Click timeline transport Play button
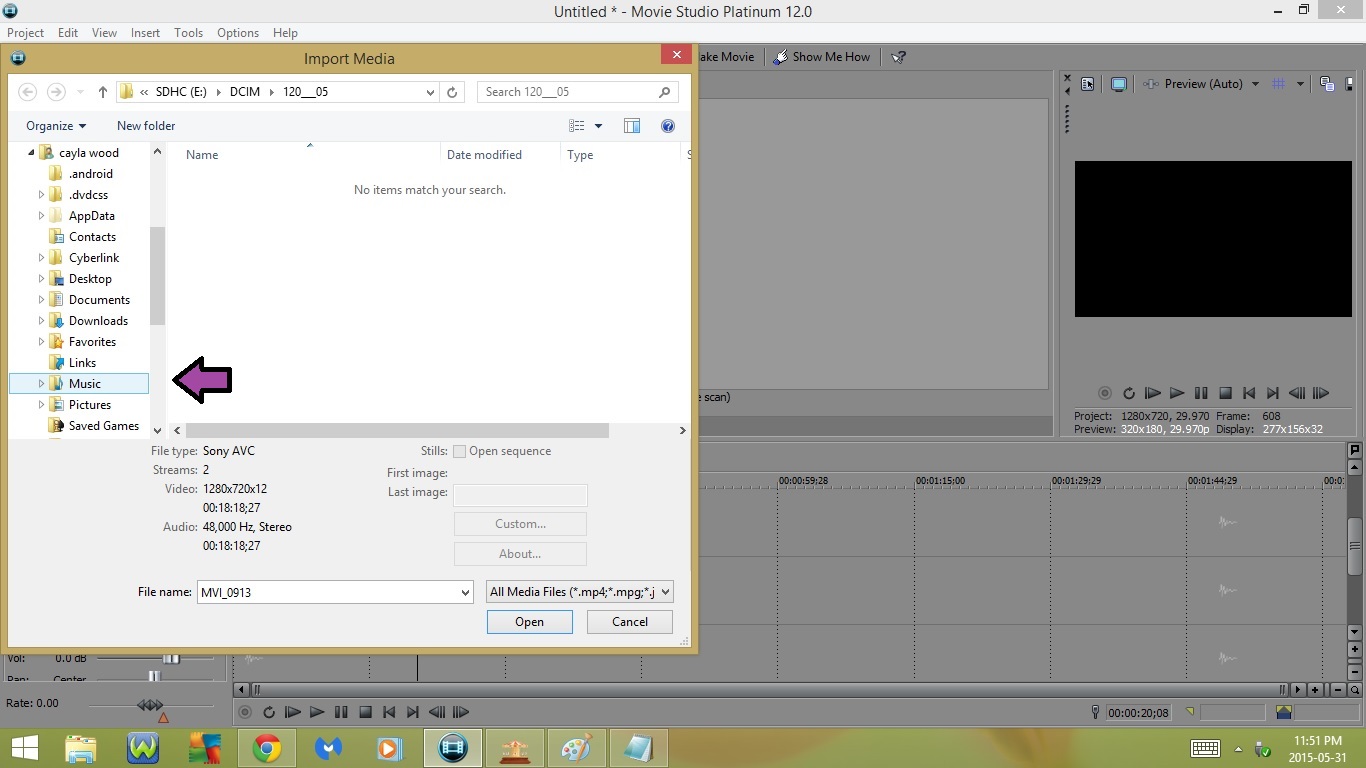This screenshot has width=1366, height=768. click(317, 713)
